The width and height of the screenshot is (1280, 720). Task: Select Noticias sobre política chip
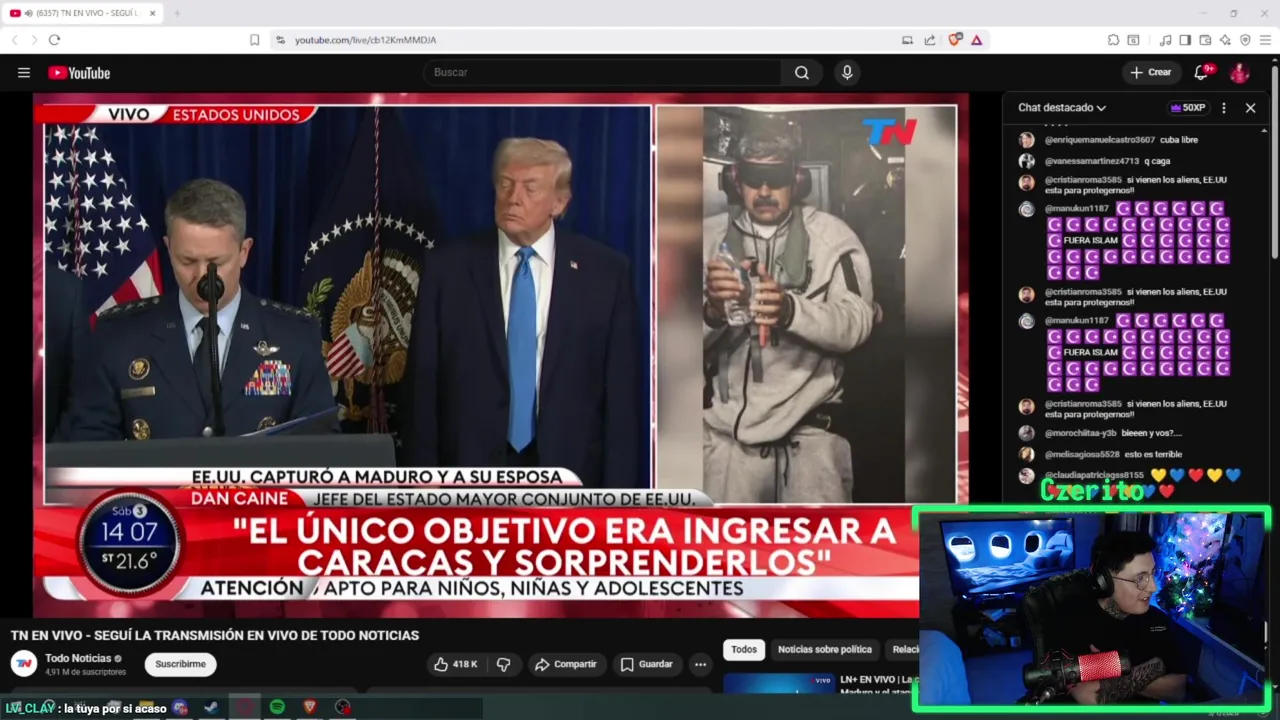825,650
